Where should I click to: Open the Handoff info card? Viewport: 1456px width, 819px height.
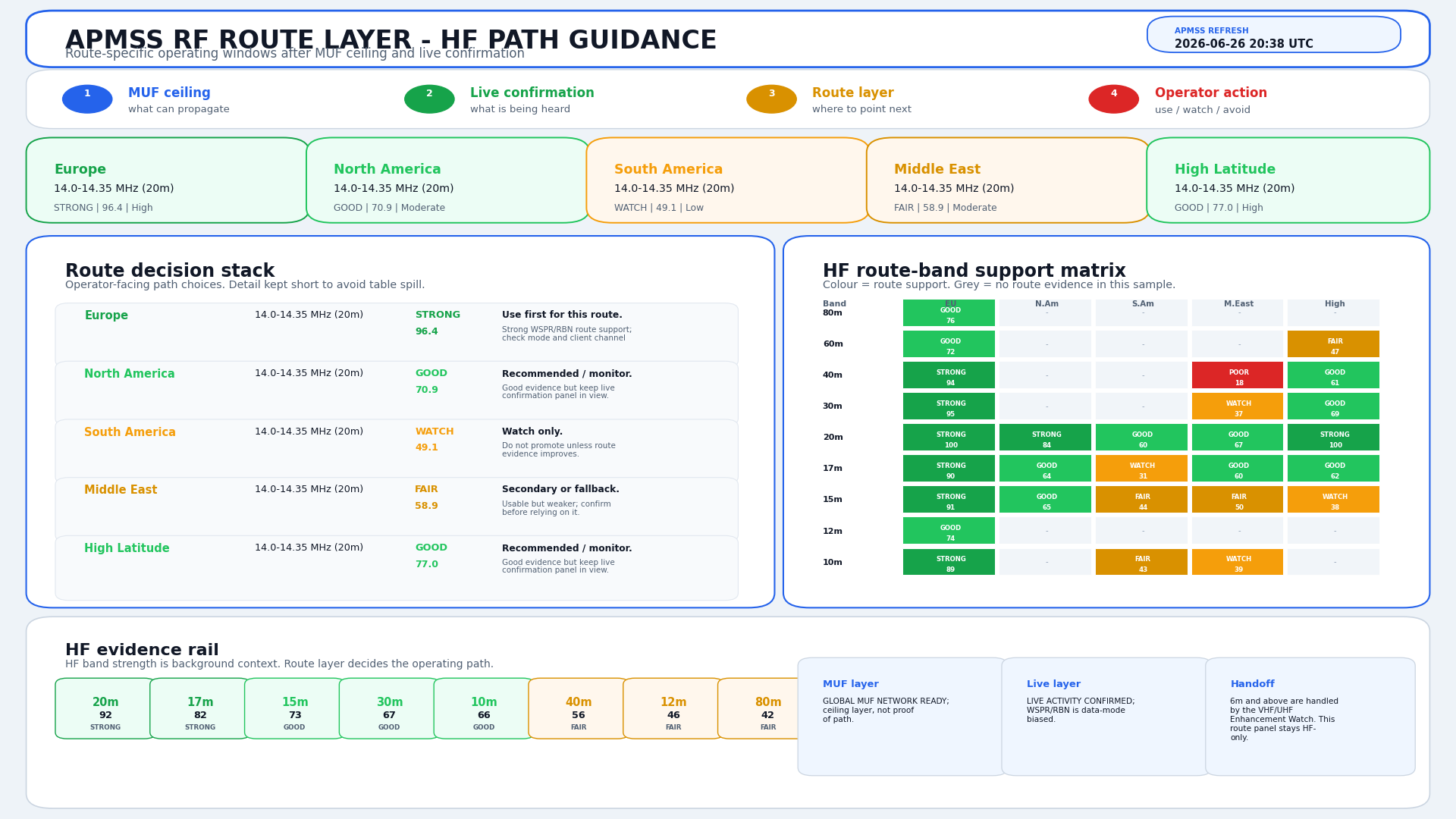[x=1310, y=717]
